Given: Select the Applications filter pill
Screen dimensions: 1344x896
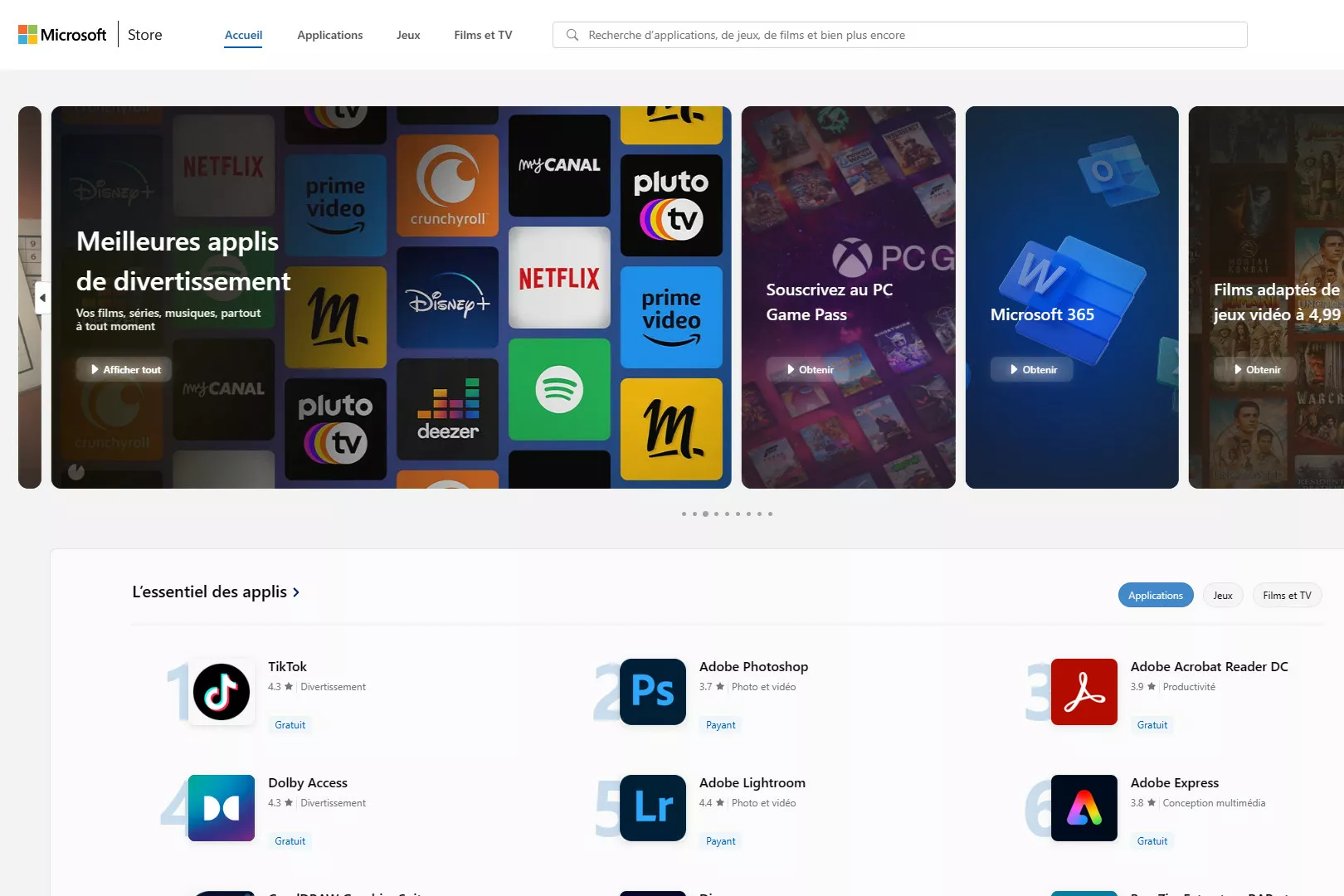Looking at the screenshot, I should click(x=1155, y=596).
